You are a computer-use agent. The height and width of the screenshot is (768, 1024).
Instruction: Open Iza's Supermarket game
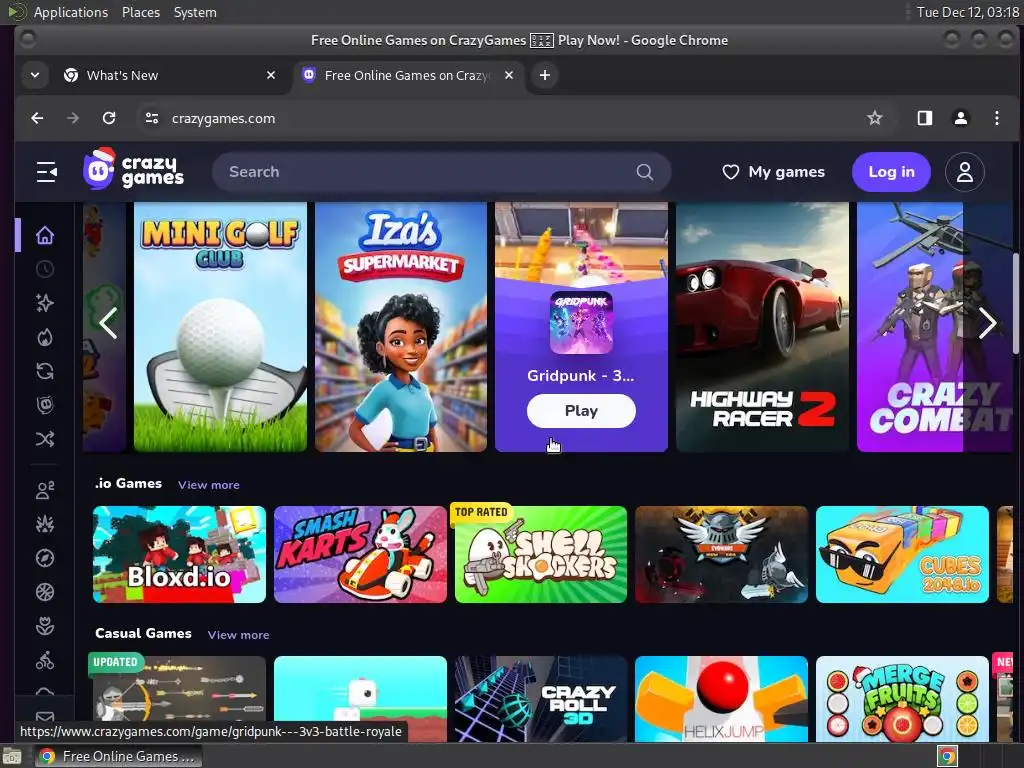click(401, 327)
